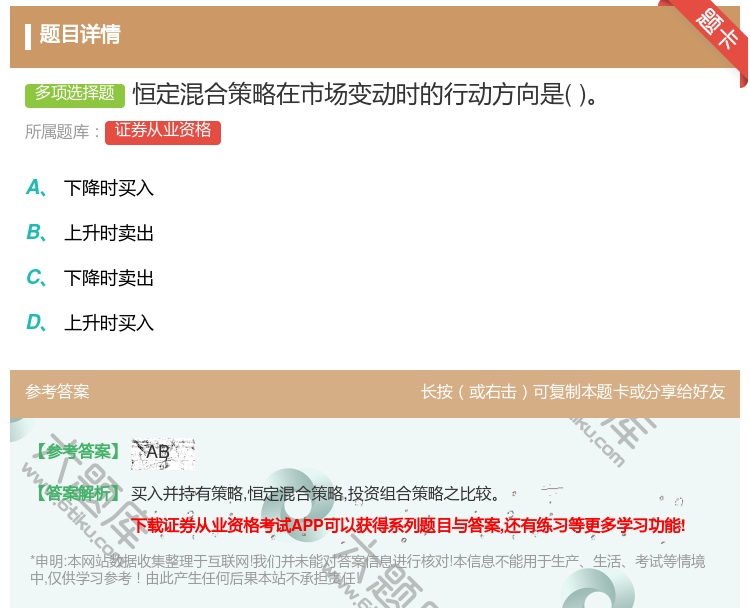Image resolution: width=750 pixels, height=608 pixels.
Task: Click the AB answer image
Action: coord(162,453)
